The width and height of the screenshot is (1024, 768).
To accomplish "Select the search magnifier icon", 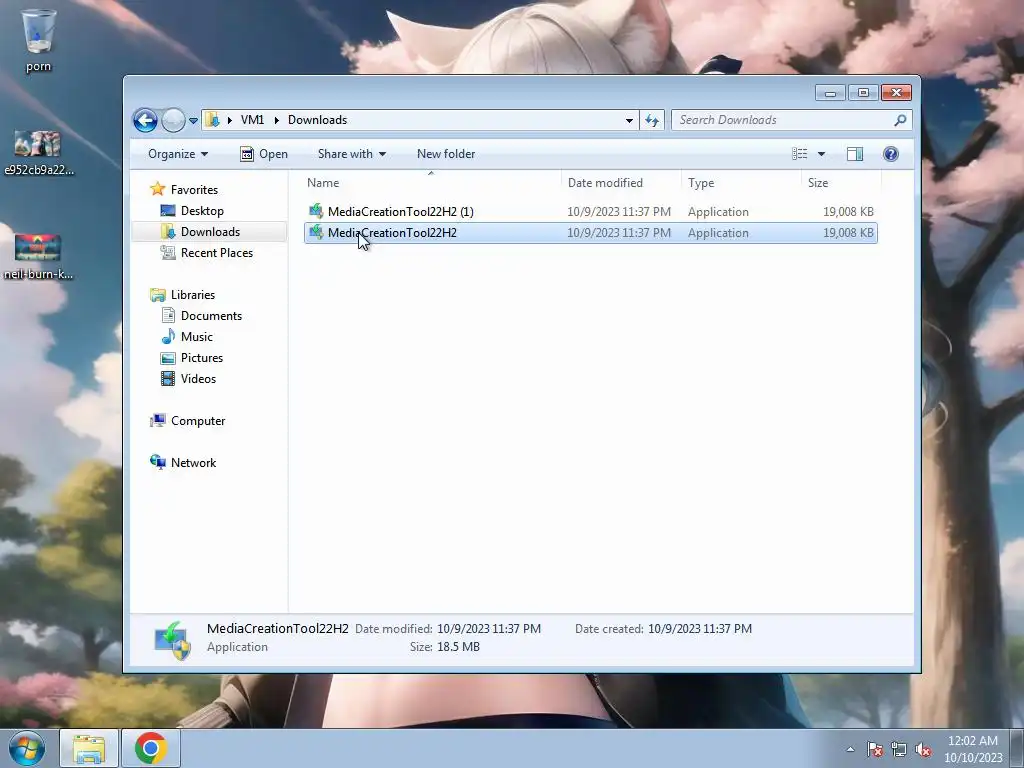I will 901,120.
